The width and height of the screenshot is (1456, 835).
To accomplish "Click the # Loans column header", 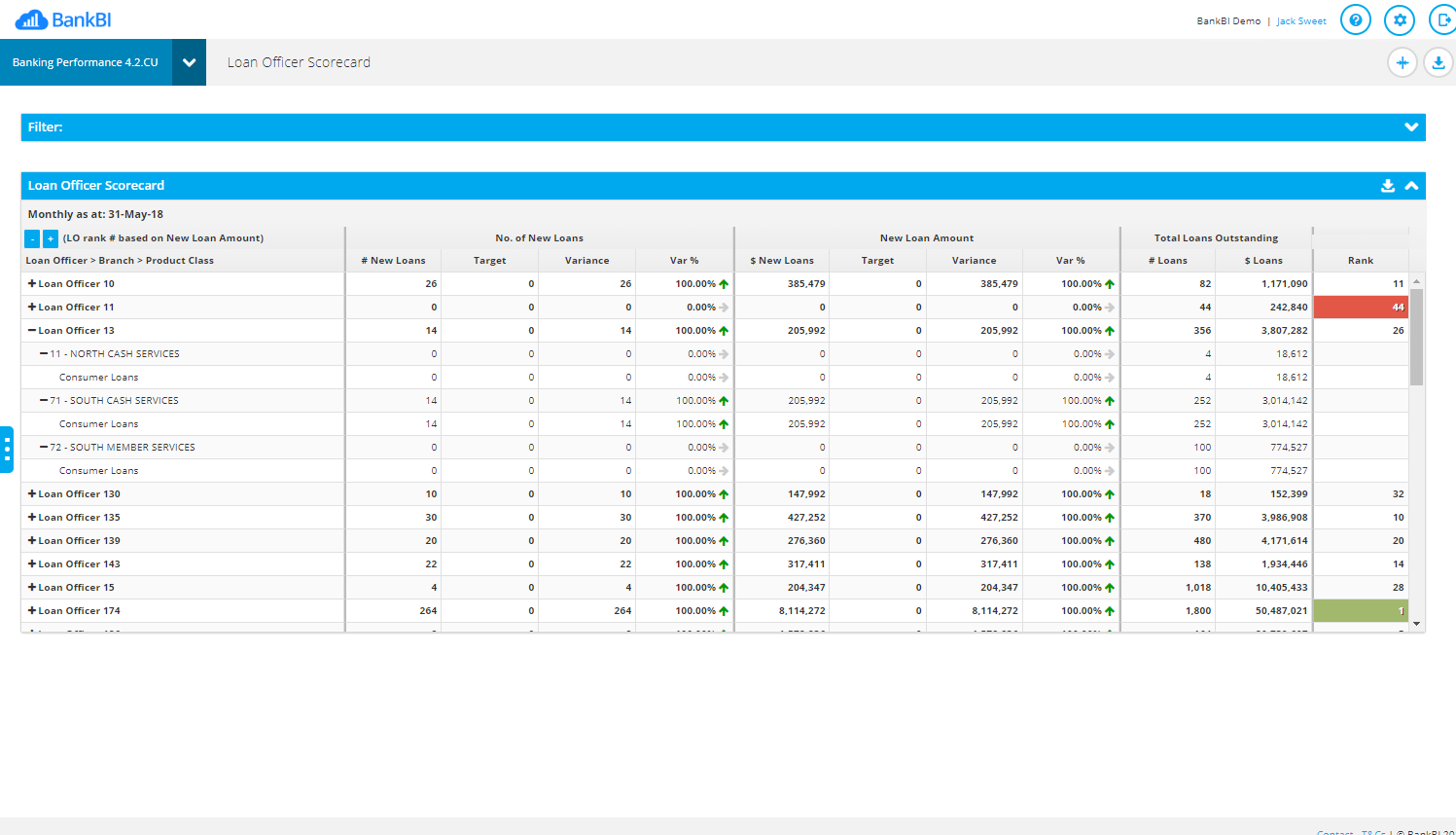I will point(1168,261).
